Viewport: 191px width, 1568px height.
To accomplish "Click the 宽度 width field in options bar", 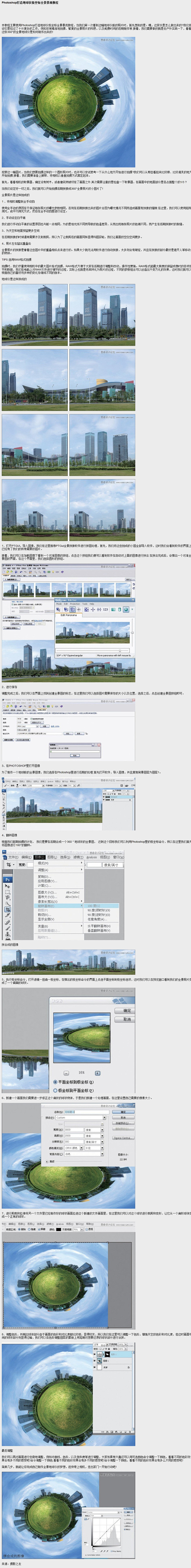I will click(30, 865).
